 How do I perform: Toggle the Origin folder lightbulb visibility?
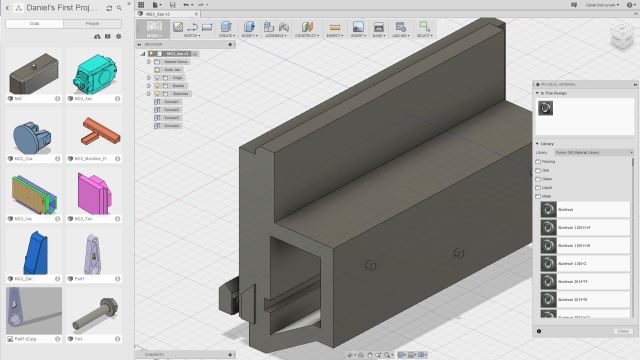[157, 78]
